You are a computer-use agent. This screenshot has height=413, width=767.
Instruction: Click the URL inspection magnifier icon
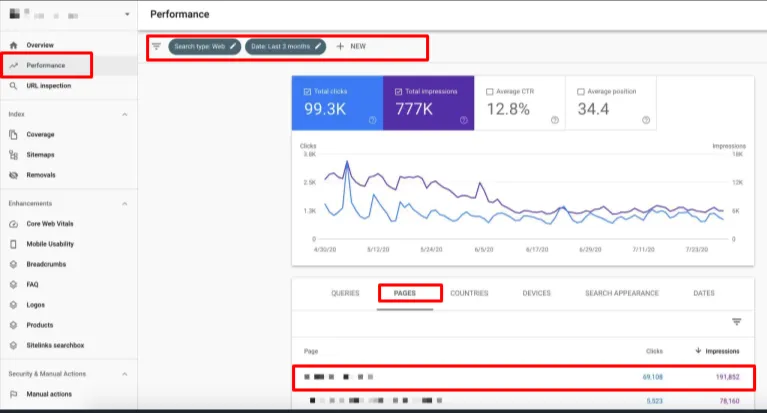pos(14,86)
